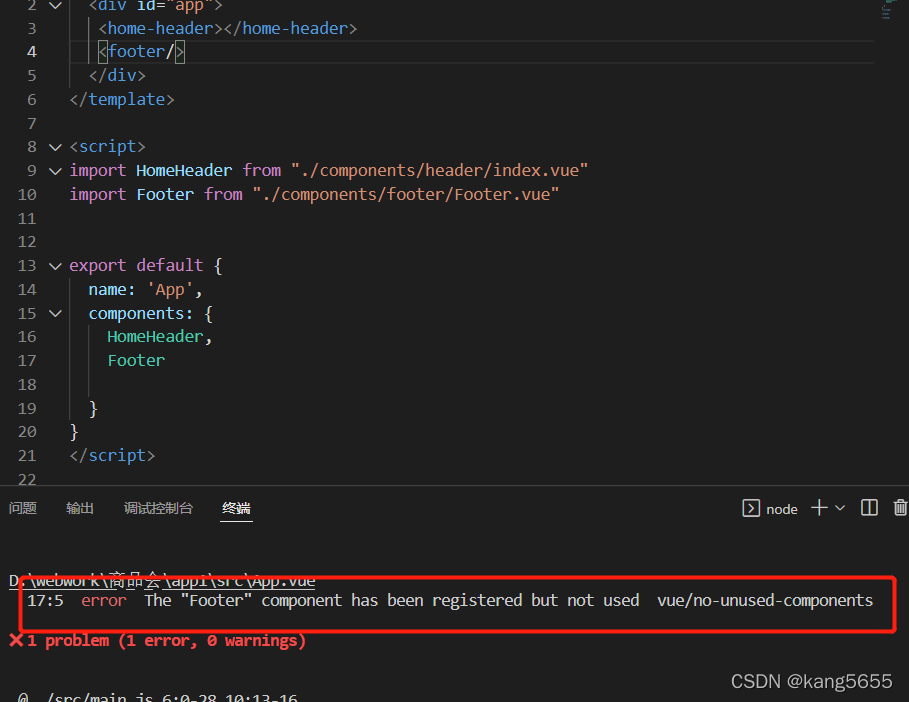Click the opening script tag on line 8
This screenshot has height=702, width=909.
pyautogui.click(x=107, y=147)
